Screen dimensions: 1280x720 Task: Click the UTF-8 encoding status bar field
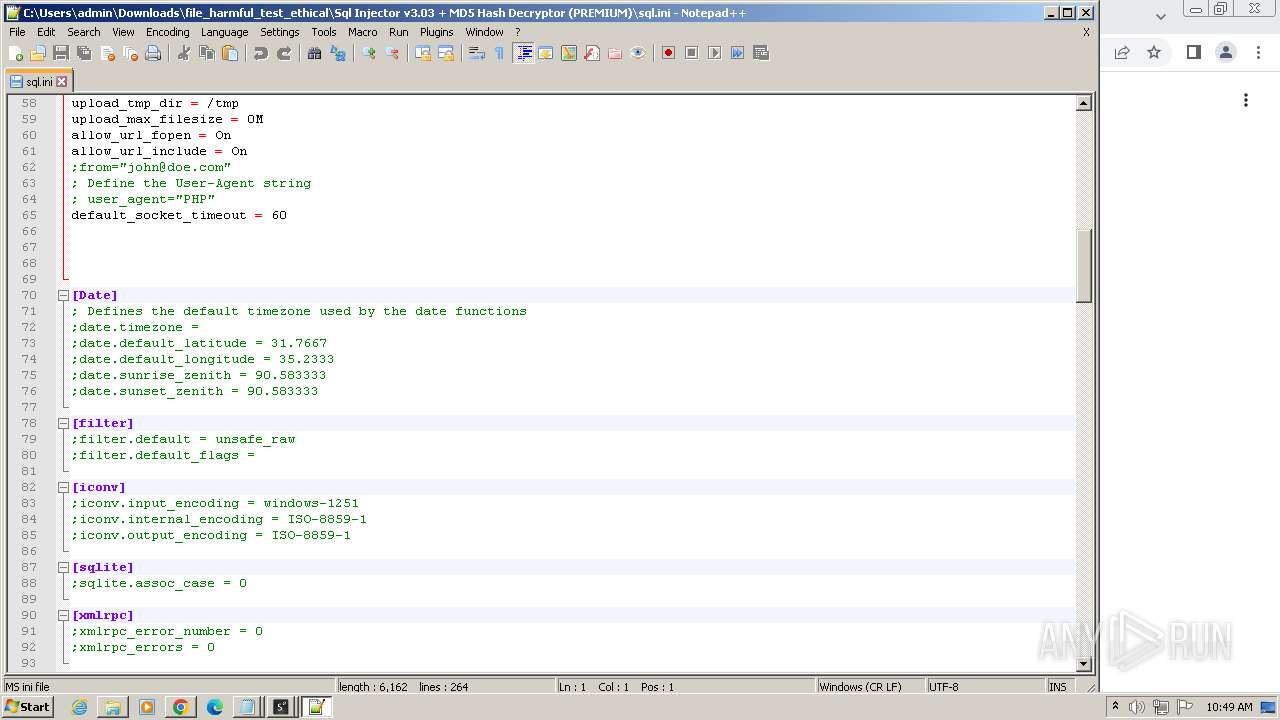(x=984, y=687)
